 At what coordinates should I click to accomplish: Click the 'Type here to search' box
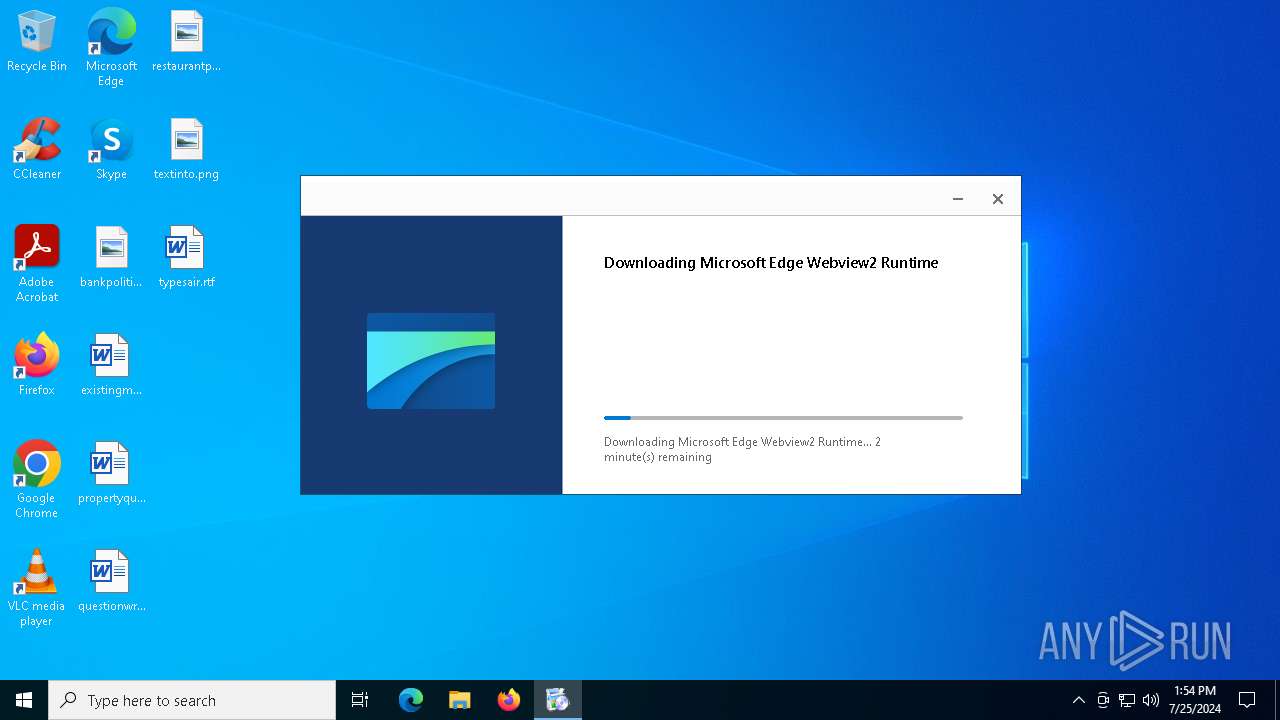coord(192,700)
